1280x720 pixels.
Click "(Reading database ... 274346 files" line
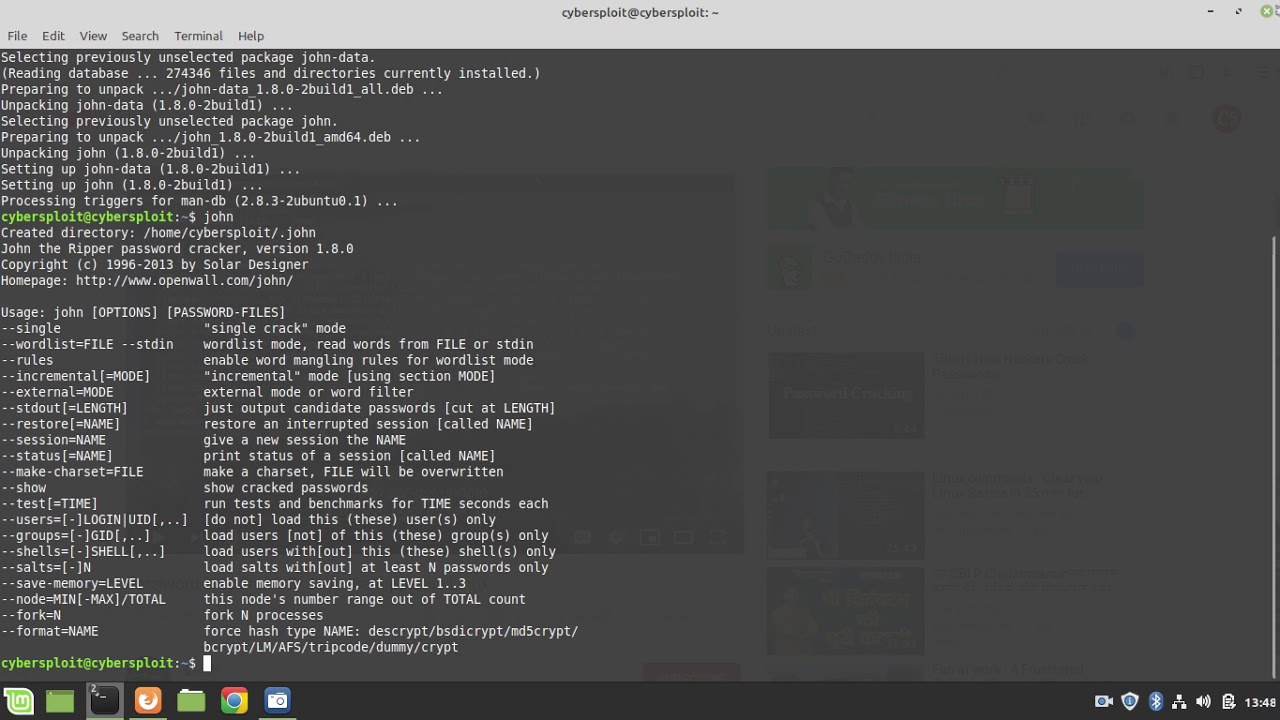coord(270,74)
